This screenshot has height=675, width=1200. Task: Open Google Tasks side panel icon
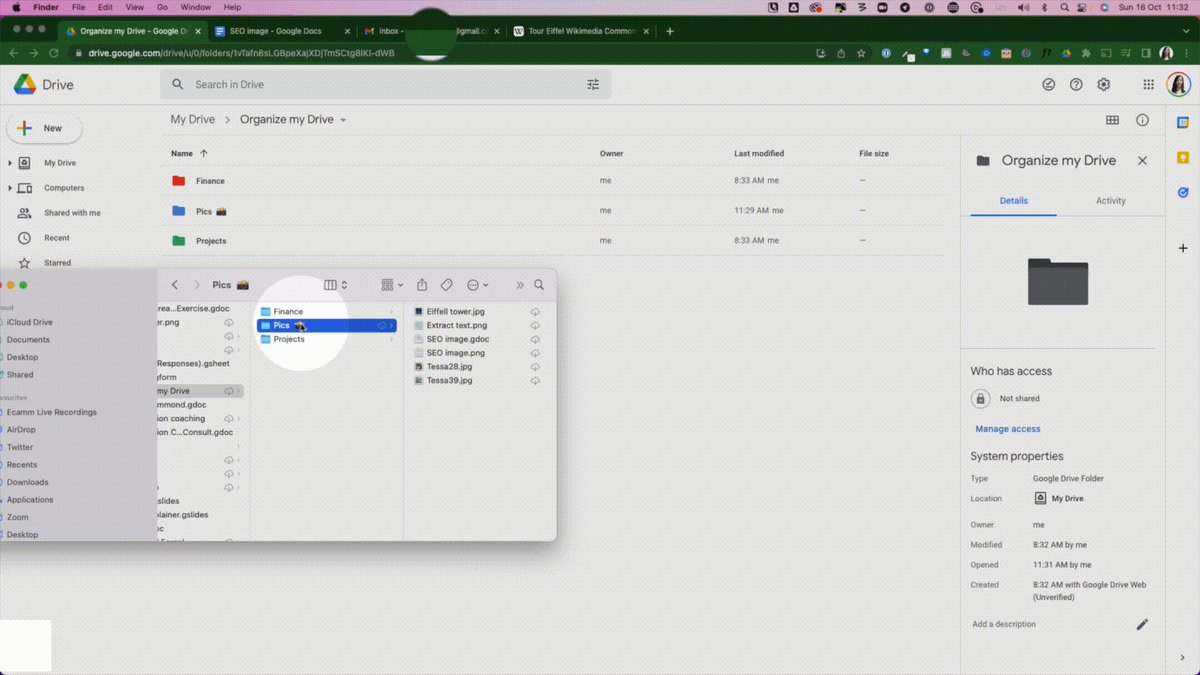pyautogui.click(x=1183, y=193)
